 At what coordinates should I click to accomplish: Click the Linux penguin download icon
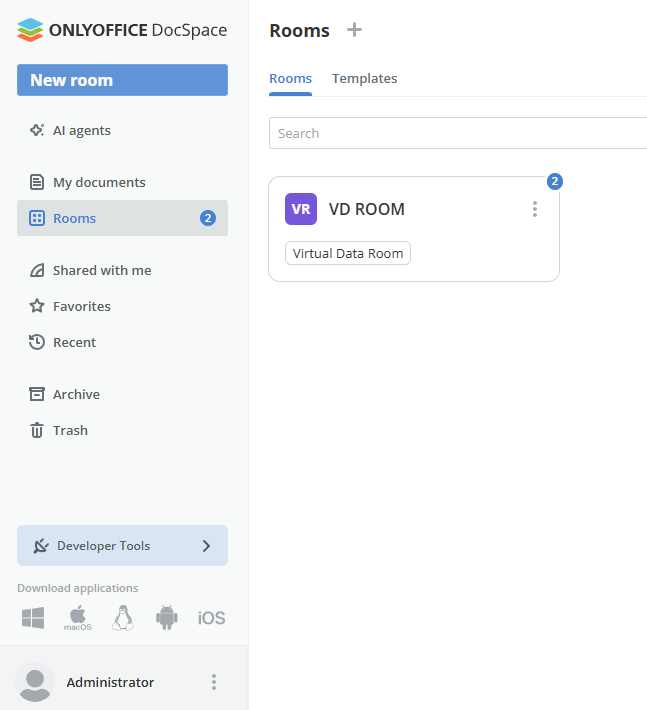(123, 618)
